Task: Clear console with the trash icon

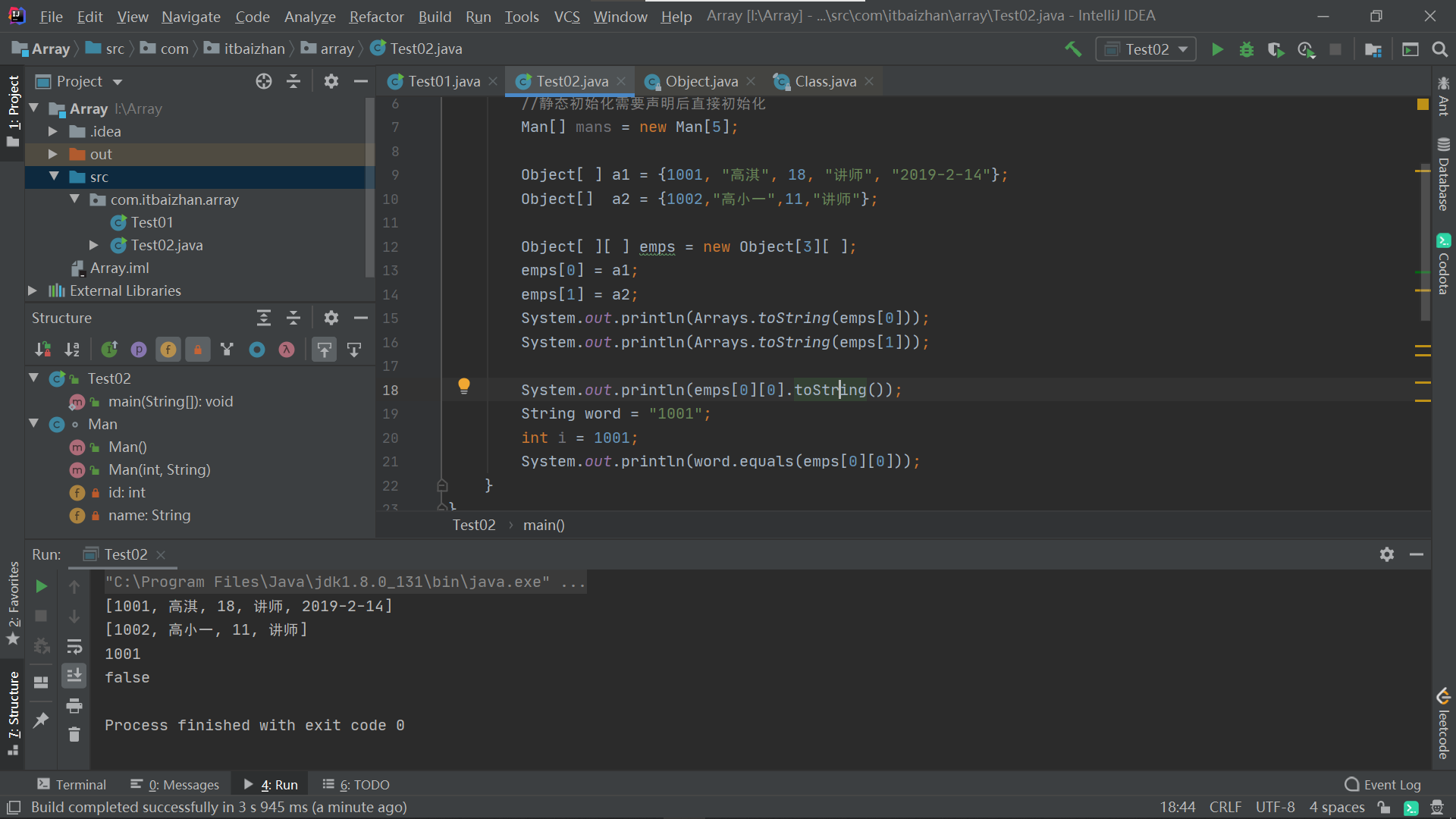Action: tap(74, 735)
